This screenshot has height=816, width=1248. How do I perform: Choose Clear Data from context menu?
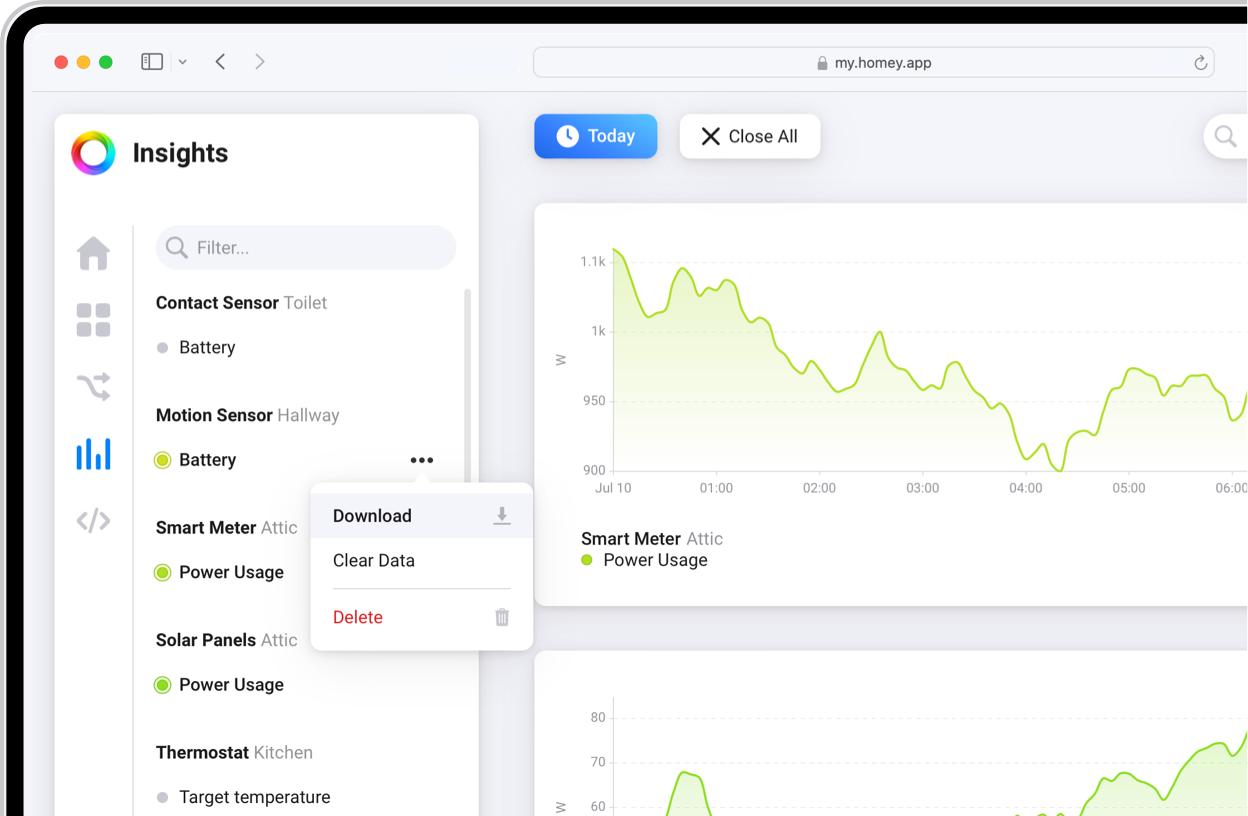point(421,561)
